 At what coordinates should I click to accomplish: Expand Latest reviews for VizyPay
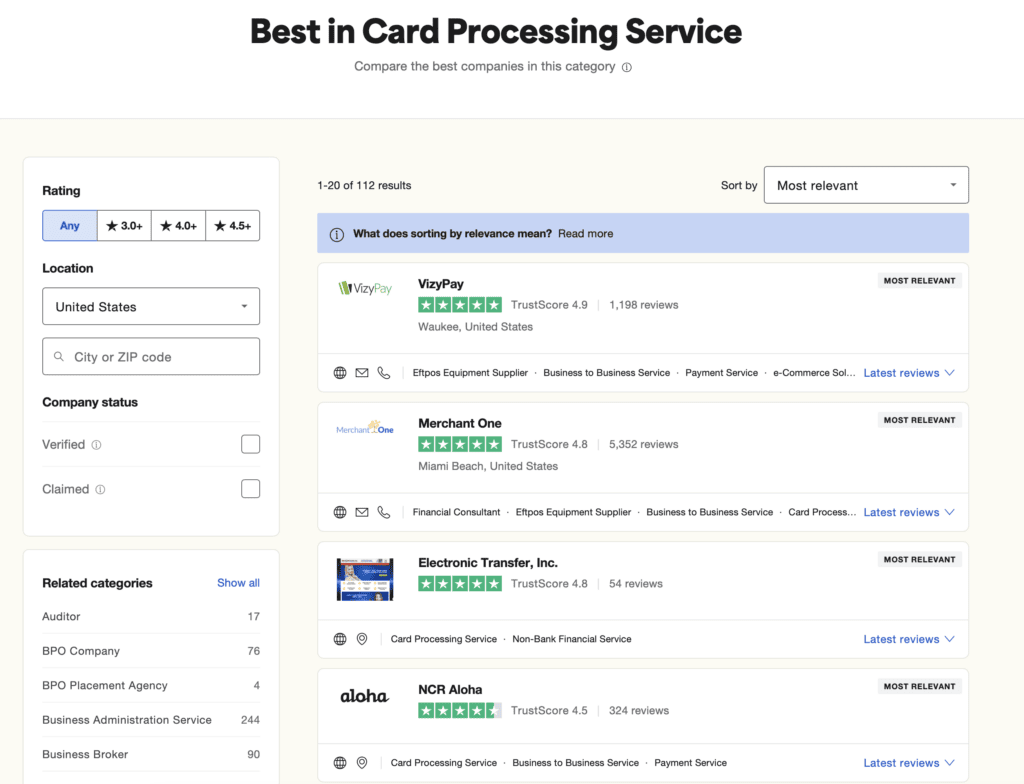coord(908,373)
